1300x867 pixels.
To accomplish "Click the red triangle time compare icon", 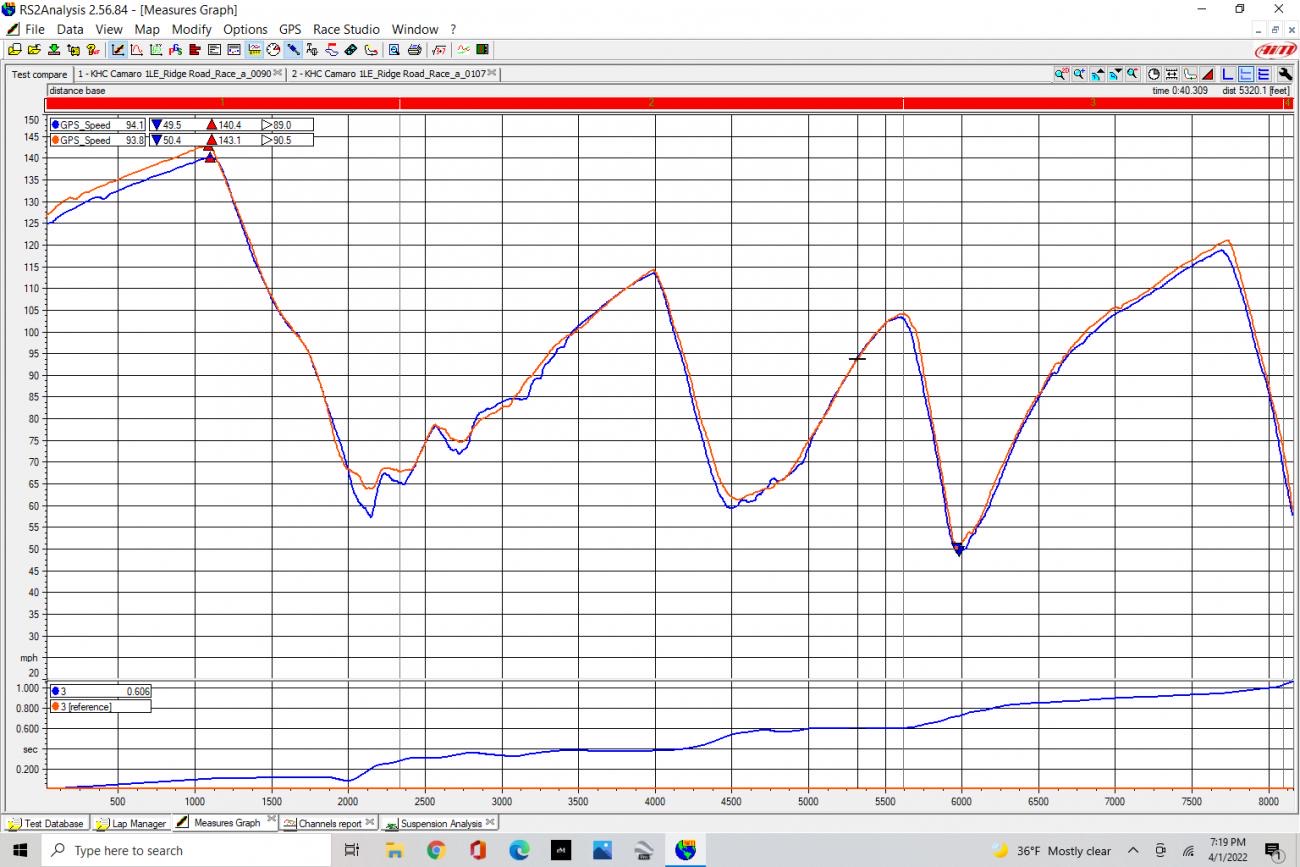I will [x=1208, y=74].
